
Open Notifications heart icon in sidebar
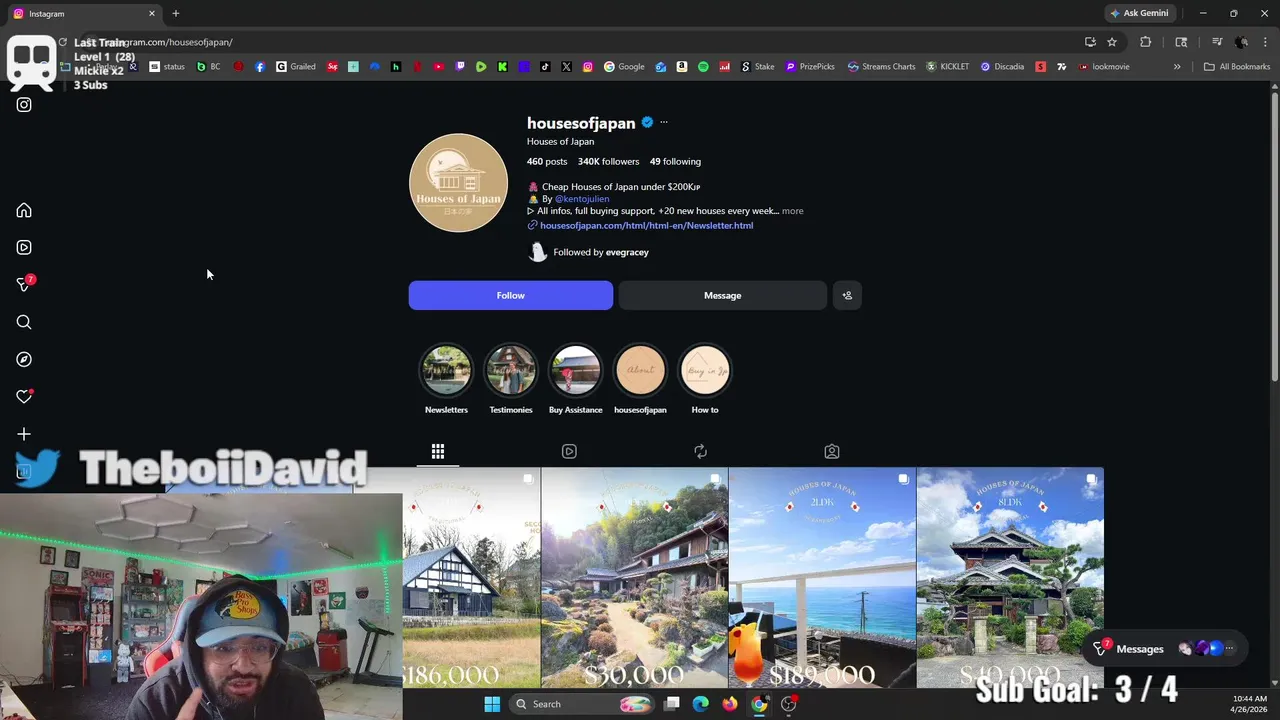24,397
